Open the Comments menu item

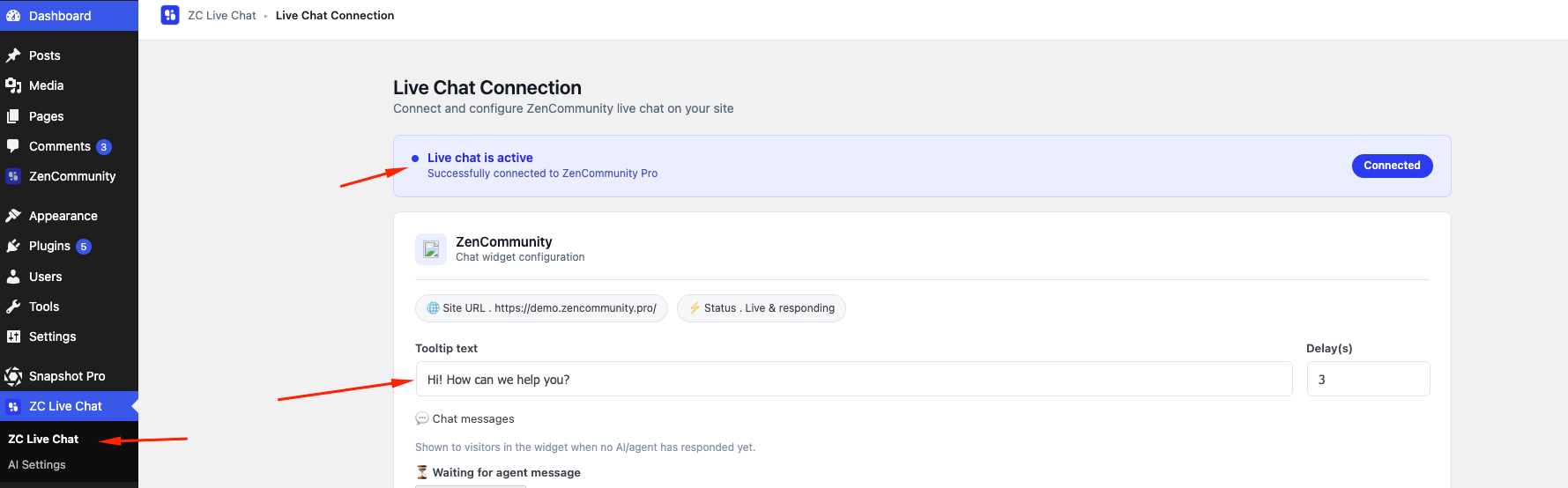coord(69,146)
